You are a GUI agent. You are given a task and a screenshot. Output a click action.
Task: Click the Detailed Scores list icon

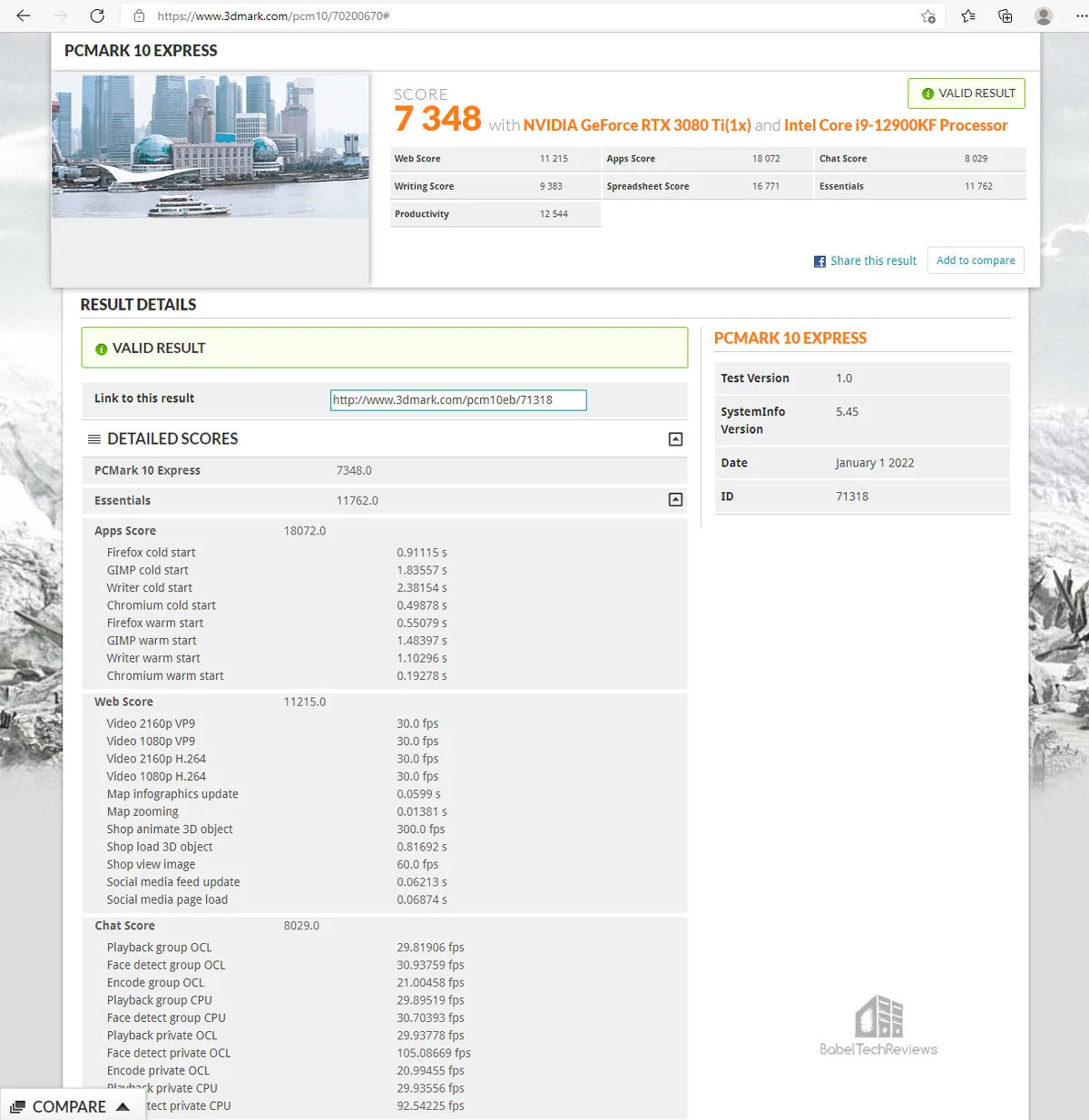coord(93,439)
